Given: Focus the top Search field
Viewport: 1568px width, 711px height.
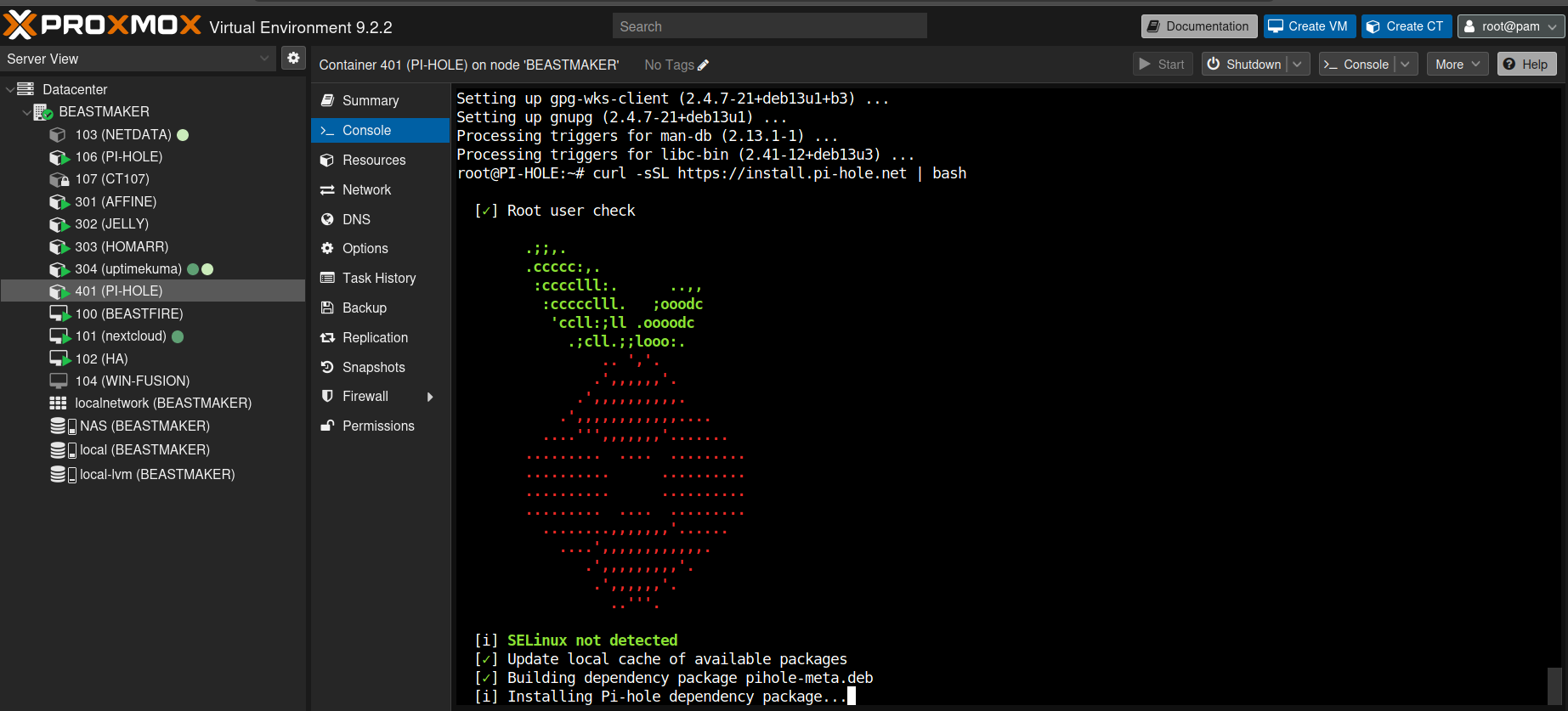Looking at the screenshot, I should point(769,26).
